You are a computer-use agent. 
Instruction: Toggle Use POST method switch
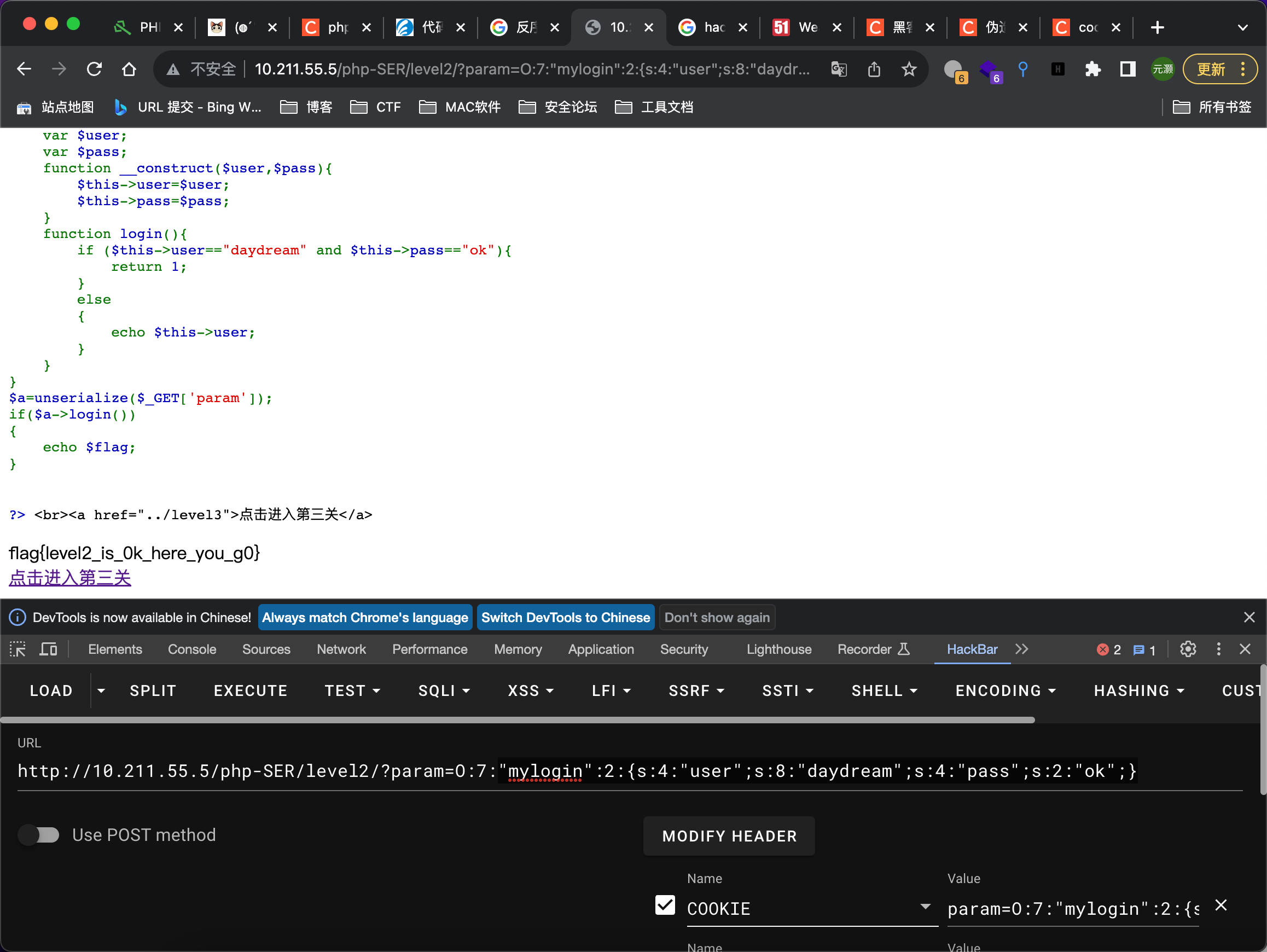[38, 834]
